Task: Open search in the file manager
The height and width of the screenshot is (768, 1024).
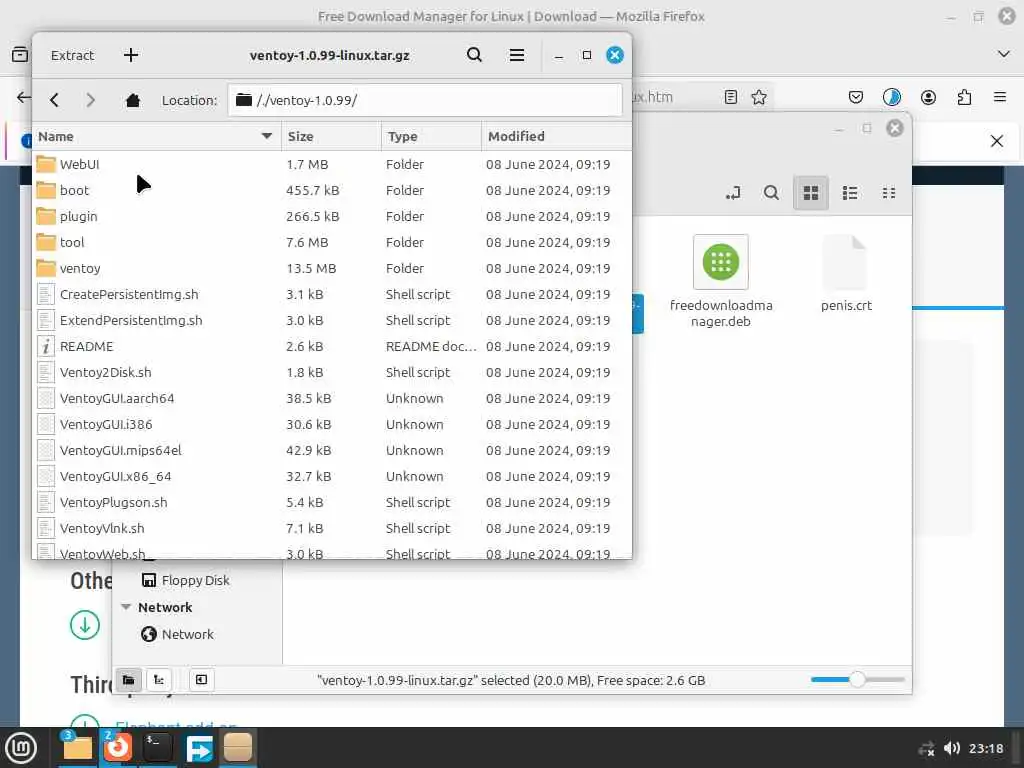Action: tap(771, 193)
